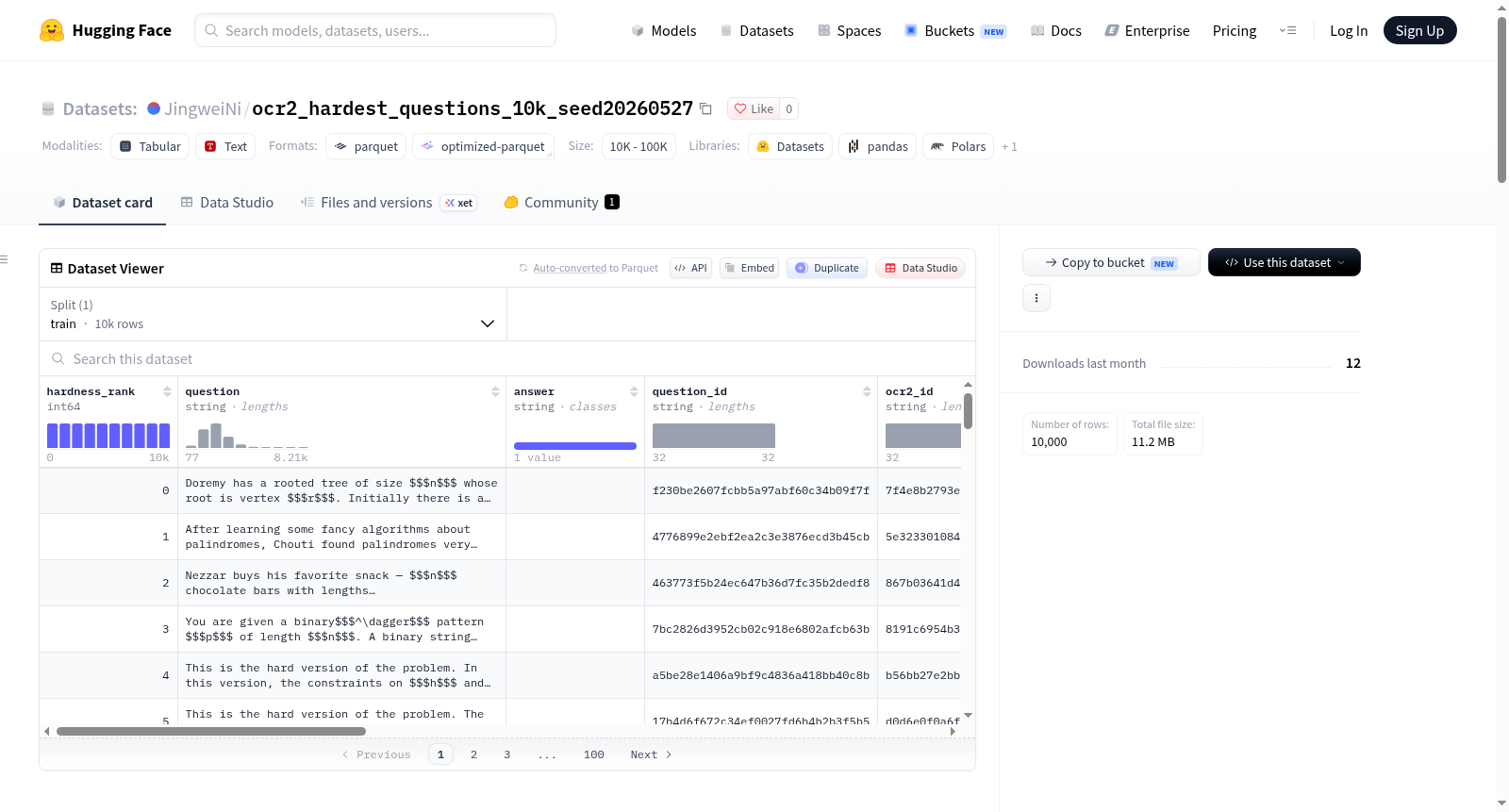Click the JingweiNi user avatar
This screenshot has height=812, width=1509.
click(154, 108)
